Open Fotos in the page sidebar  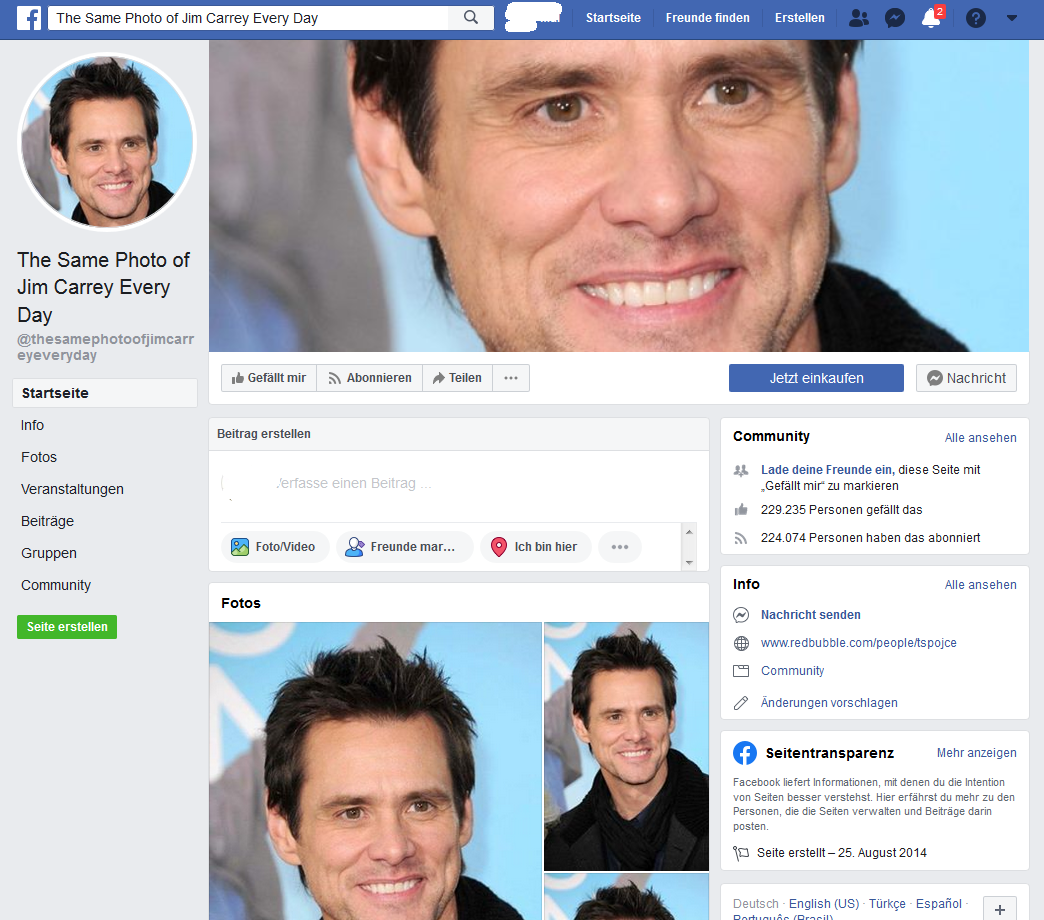[x=39, y=457]
